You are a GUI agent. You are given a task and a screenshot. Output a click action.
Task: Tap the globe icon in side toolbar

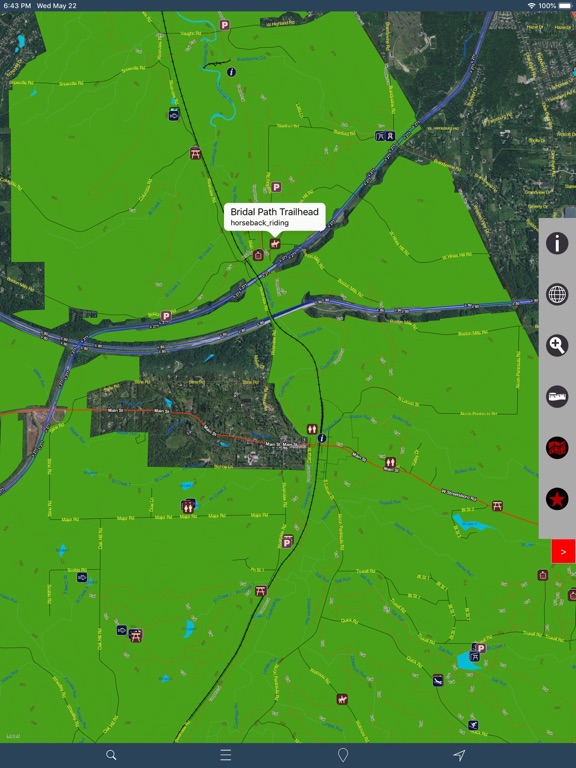[x=557, y=294]
